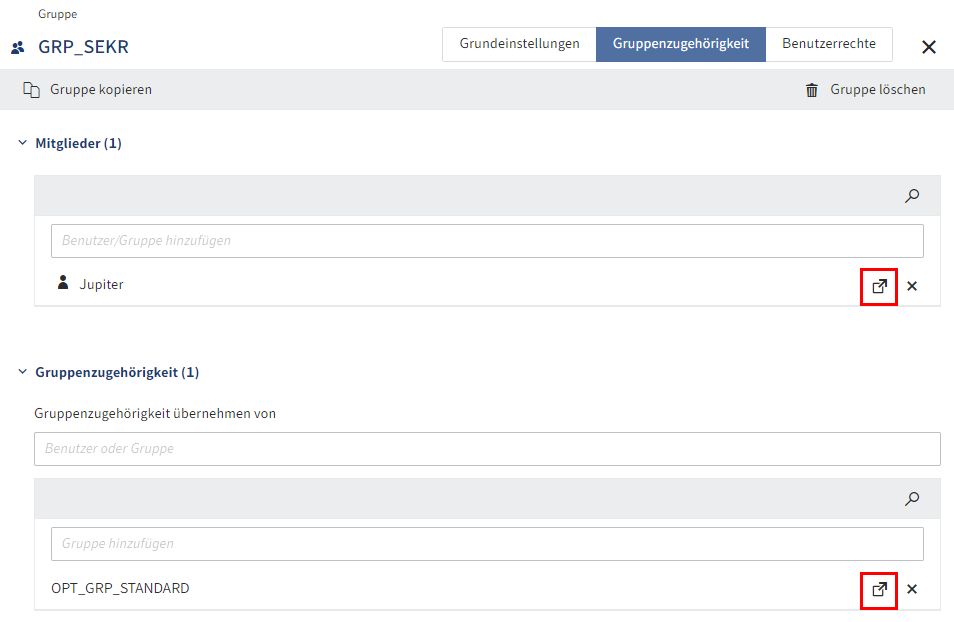Collapse the Gruppenzugehörigkeit (1) section

coord(22,371)
